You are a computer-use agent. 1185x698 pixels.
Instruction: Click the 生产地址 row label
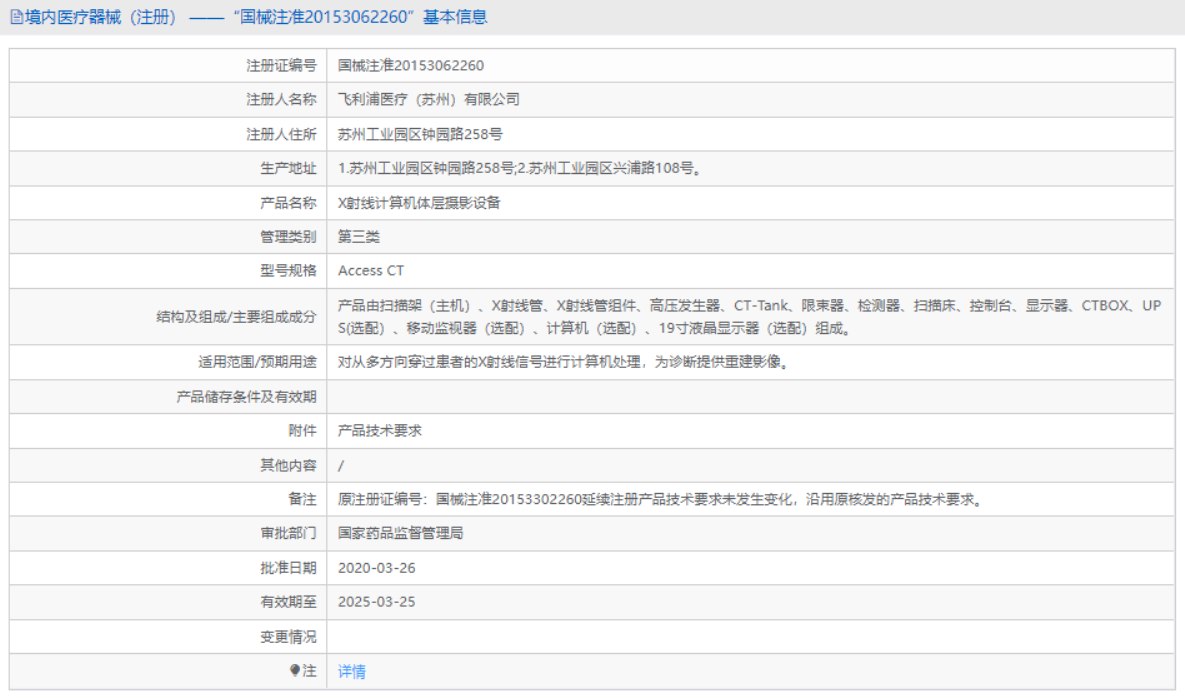[288, 168]
